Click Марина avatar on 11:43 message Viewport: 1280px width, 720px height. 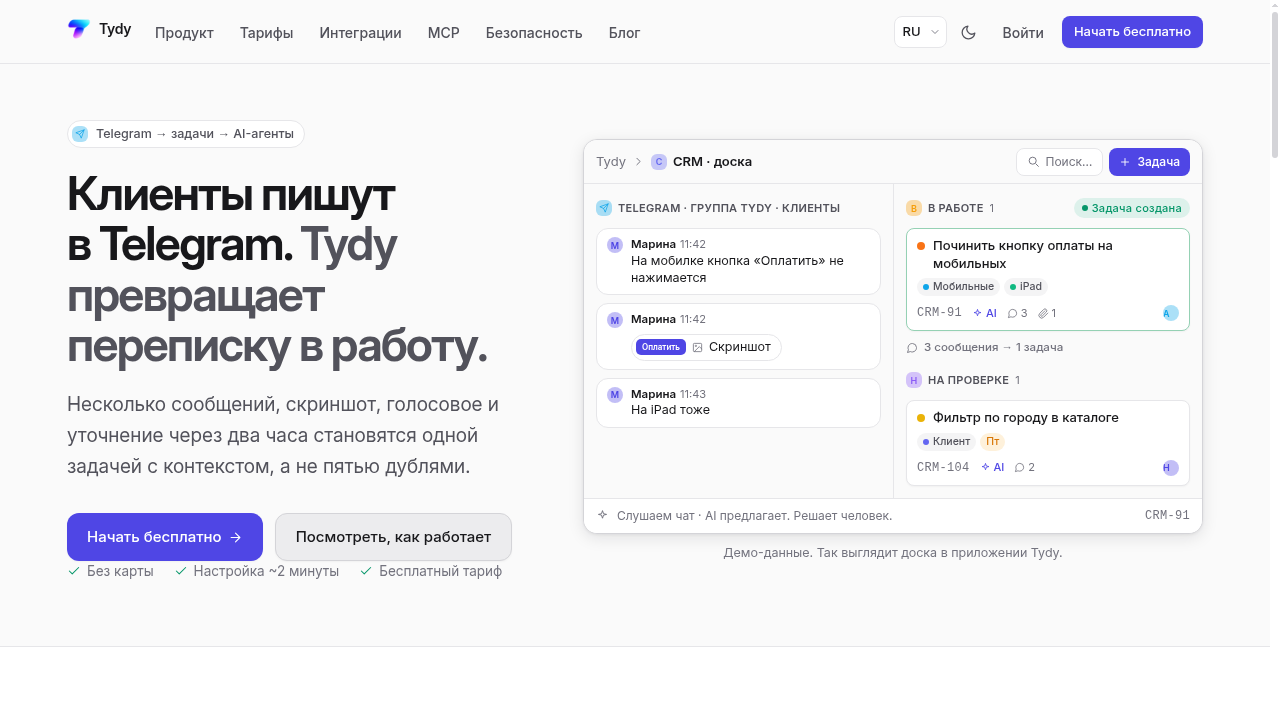click(615, 395)
